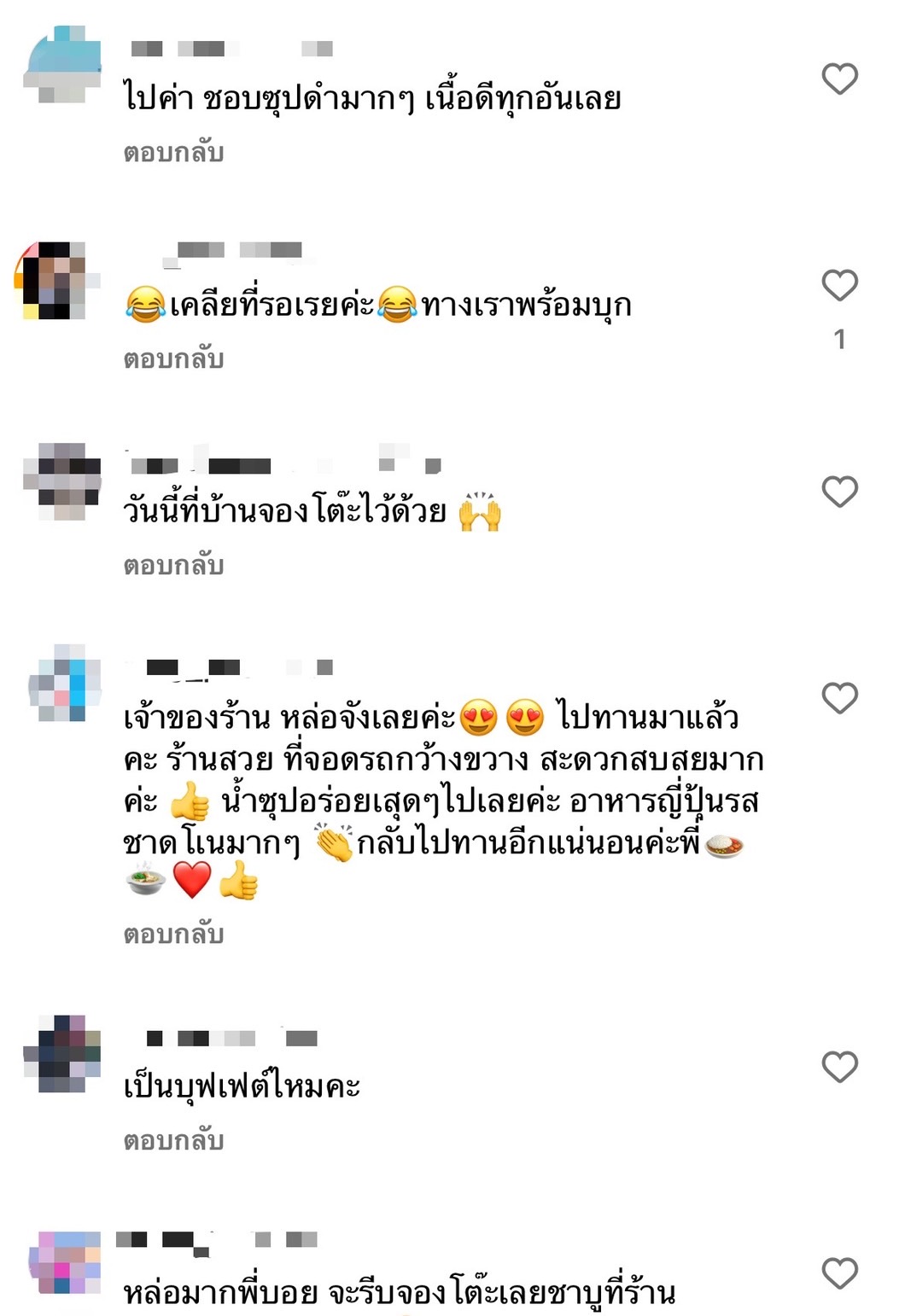Like the comment with laughing emojis
This screenshot has width=905, height=1316.
click(839, 286)
